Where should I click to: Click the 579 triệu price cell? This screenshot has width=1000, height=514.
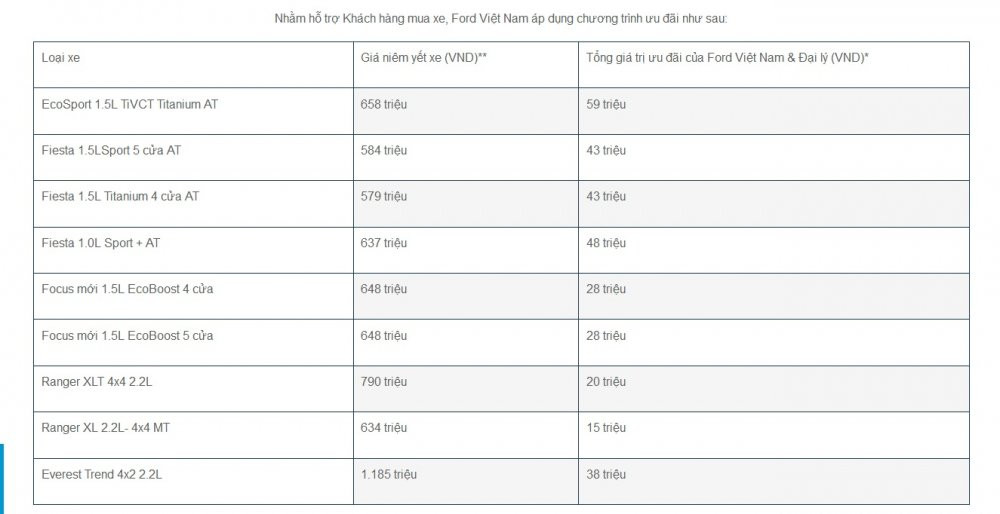click(384, 196)
